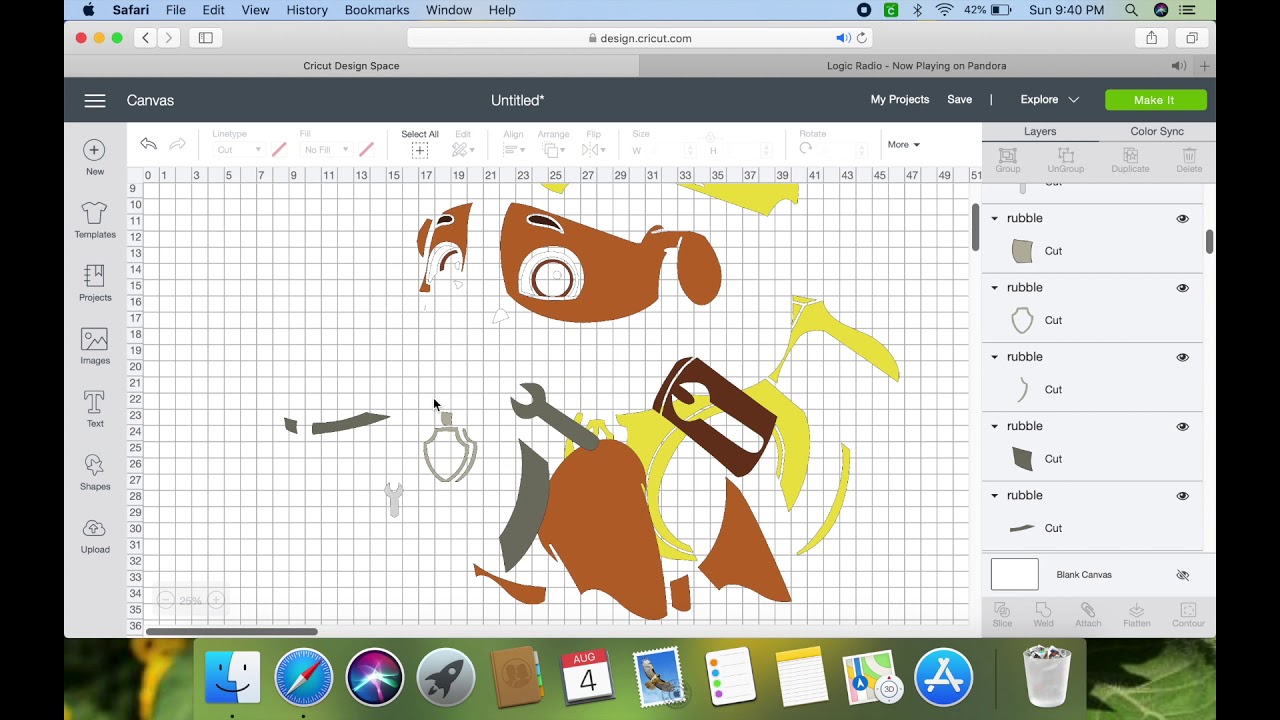Click the Blank Canvas color swatch
1280x720 pixels.
coord(1015,575)
